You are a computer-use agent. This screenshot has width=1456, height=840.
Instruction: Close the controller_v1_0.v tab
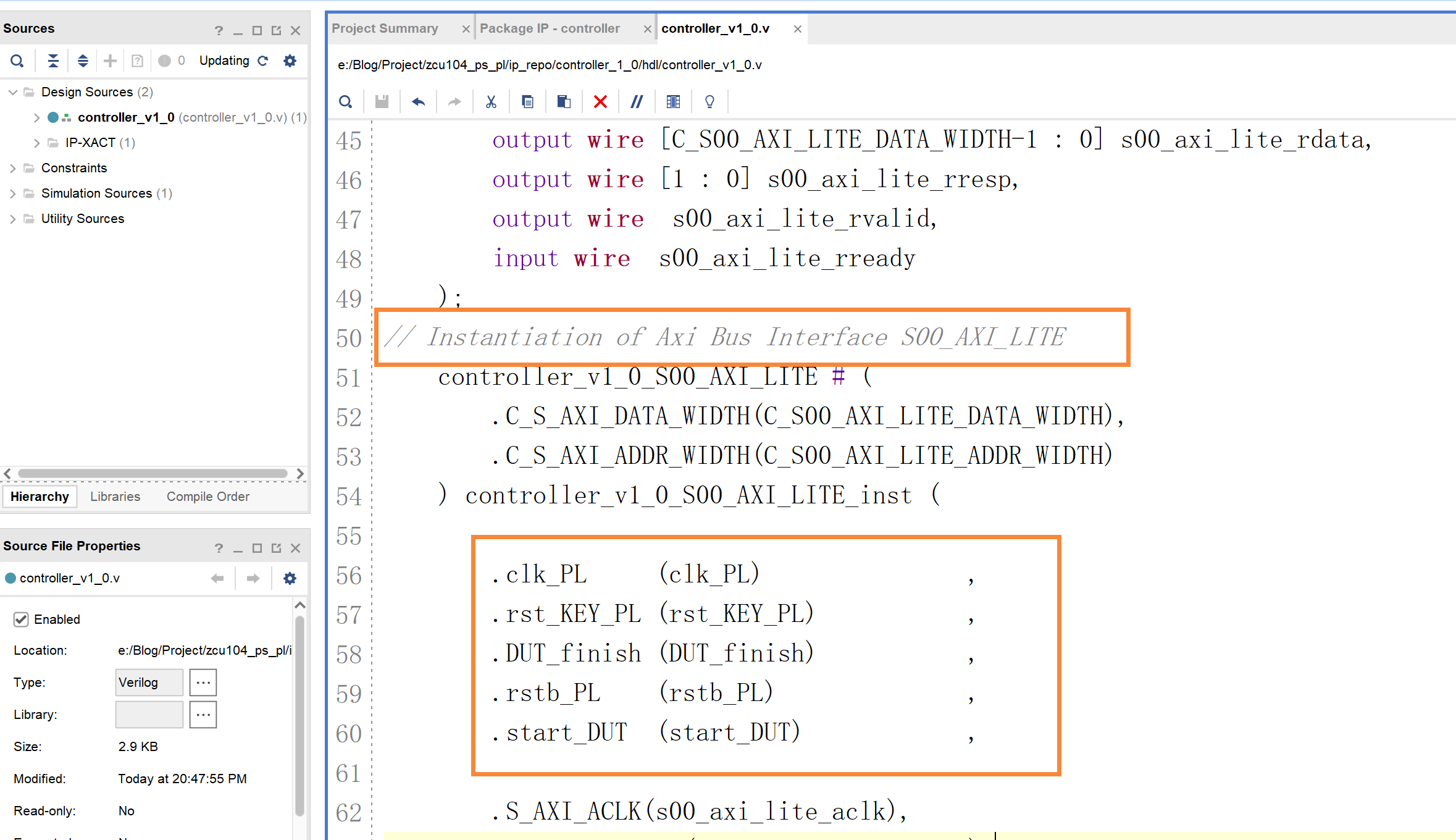tap(798, 29)
